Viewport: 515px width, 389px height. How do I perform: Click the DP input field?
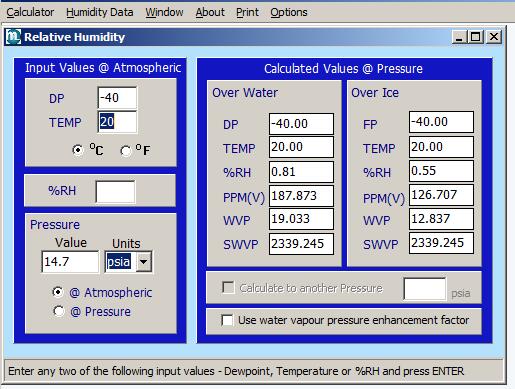(x=117, y=98)
